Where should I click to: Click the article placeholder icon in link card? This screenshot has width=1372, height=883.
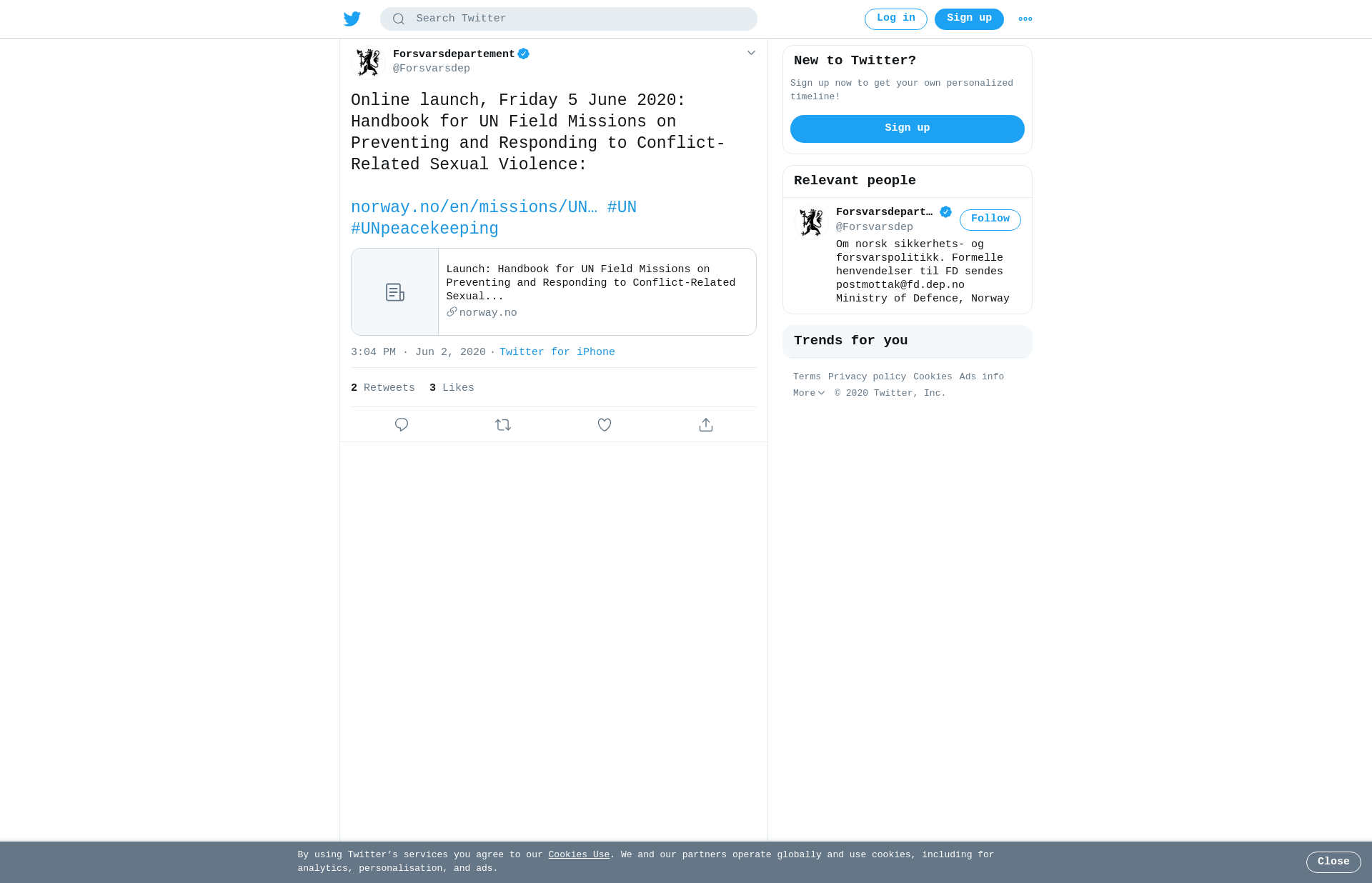pyautogui.click(x=395, y=292)
